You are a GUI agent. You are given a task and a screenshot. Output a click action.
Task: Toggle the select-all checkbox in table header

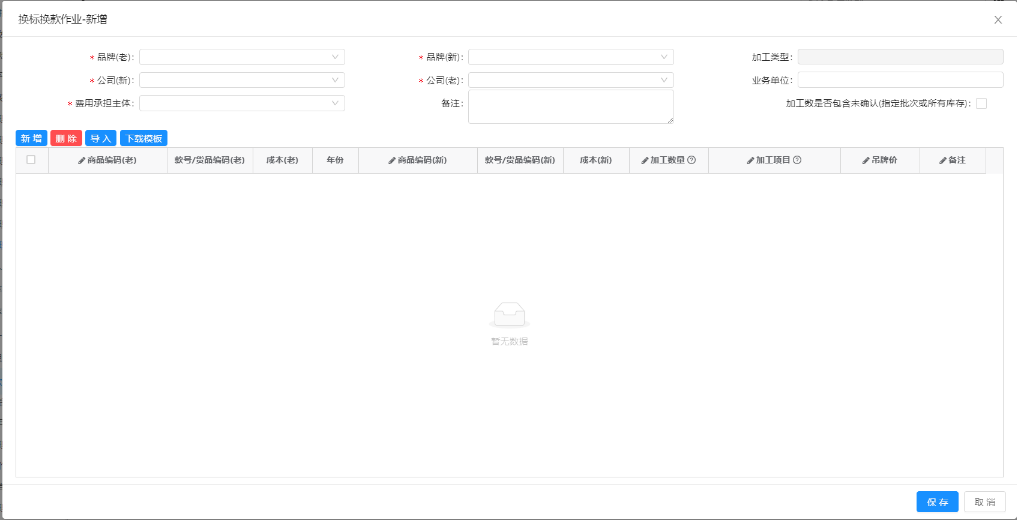click(31, 160)
